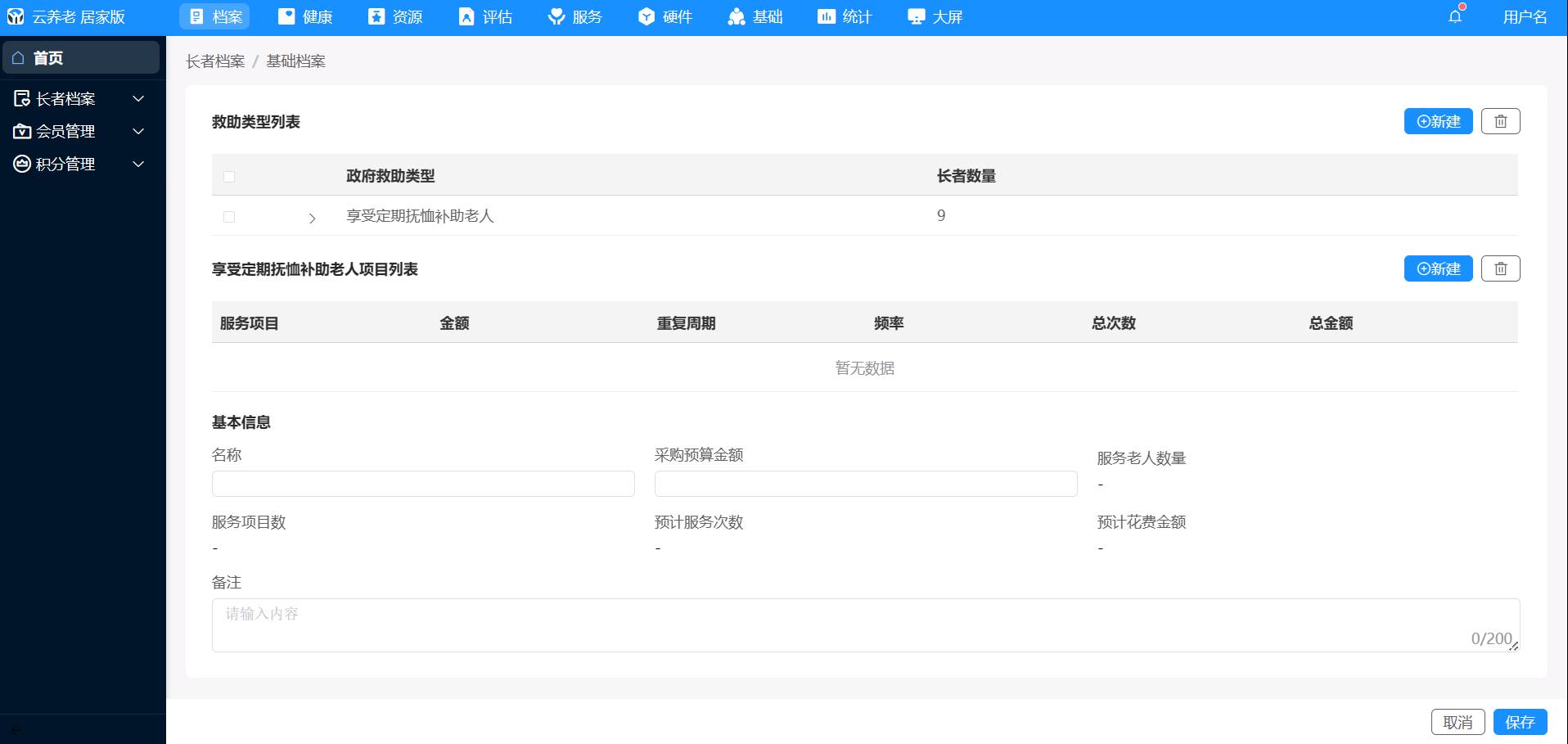Click the 取消 button

[x=1458, y=722]
